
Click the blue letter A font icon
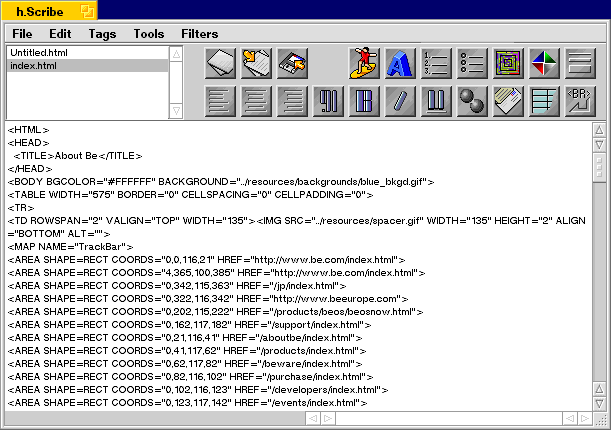coord(400,63)
